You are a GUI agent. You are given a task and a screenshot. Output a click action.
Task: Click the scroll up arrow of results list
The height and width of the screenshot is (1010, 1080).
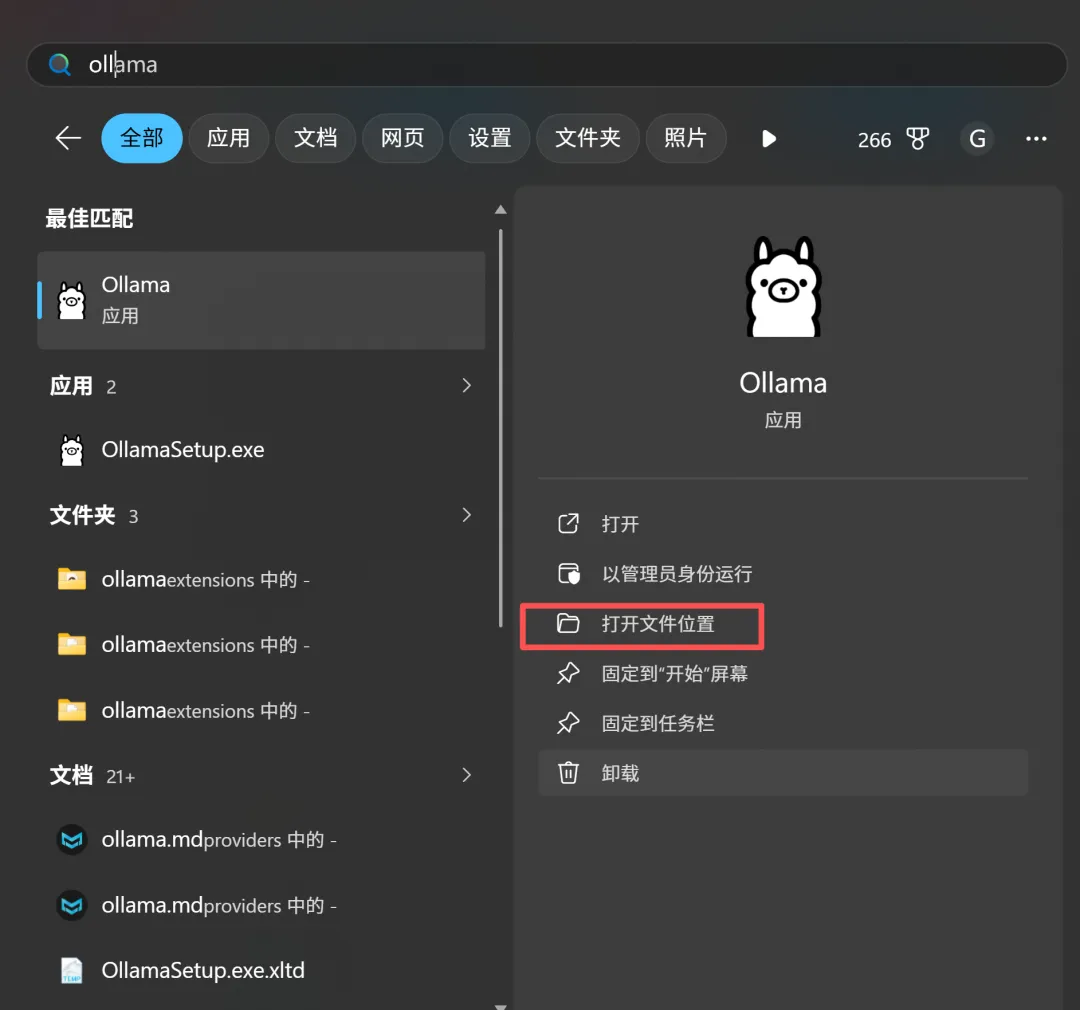[x=501, y=209]
